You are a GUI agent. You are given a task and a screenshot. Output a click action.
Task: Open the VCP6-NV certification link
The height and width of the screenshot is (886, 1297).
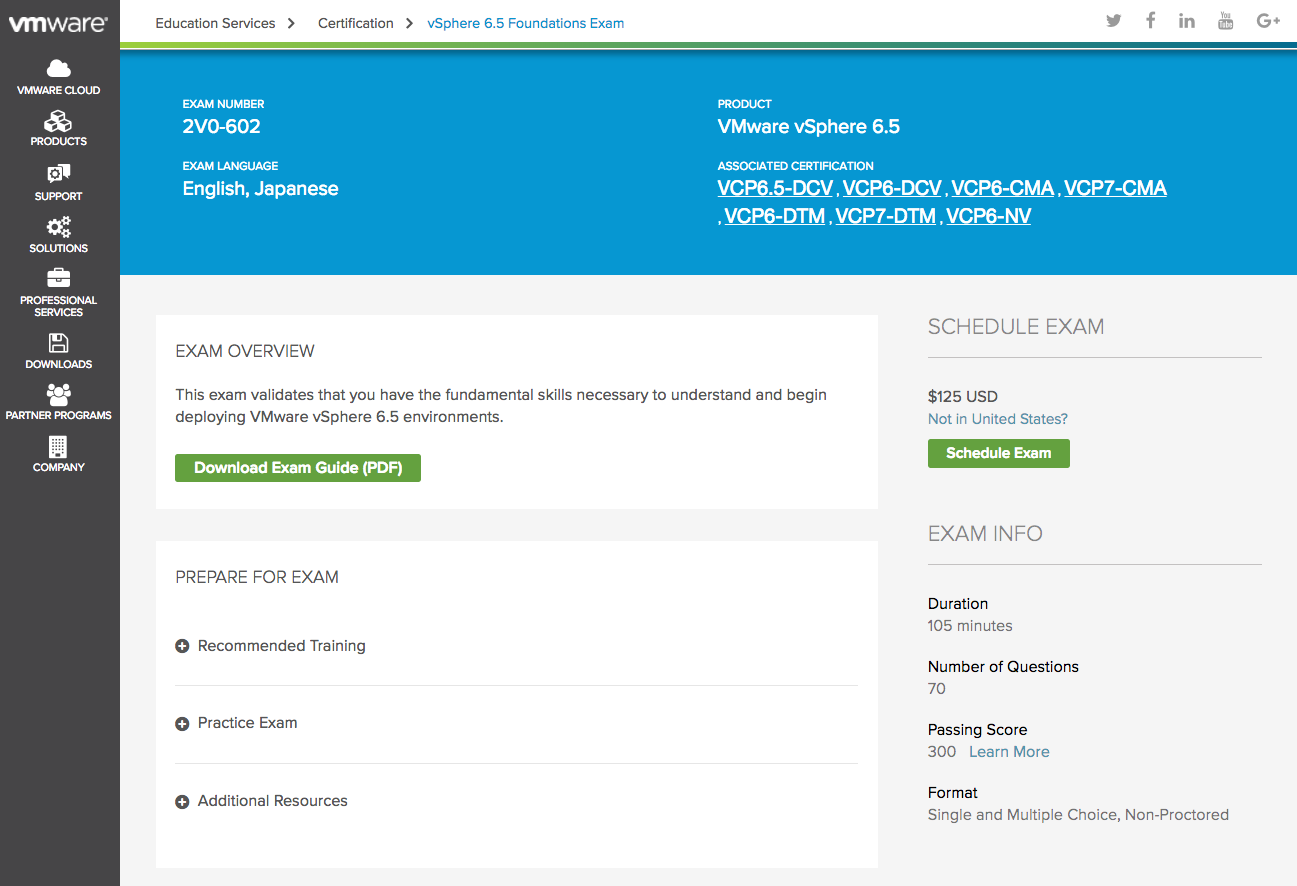(x=988, y=216)
